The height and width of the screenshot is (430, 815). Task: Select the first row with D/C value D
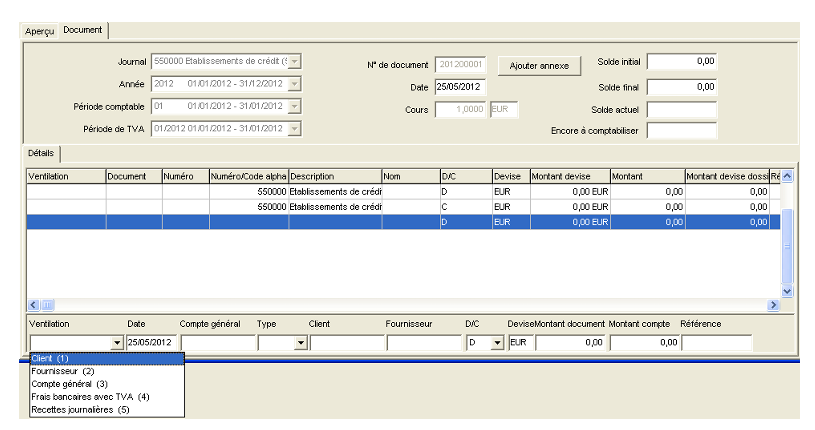tap(403, 192)
